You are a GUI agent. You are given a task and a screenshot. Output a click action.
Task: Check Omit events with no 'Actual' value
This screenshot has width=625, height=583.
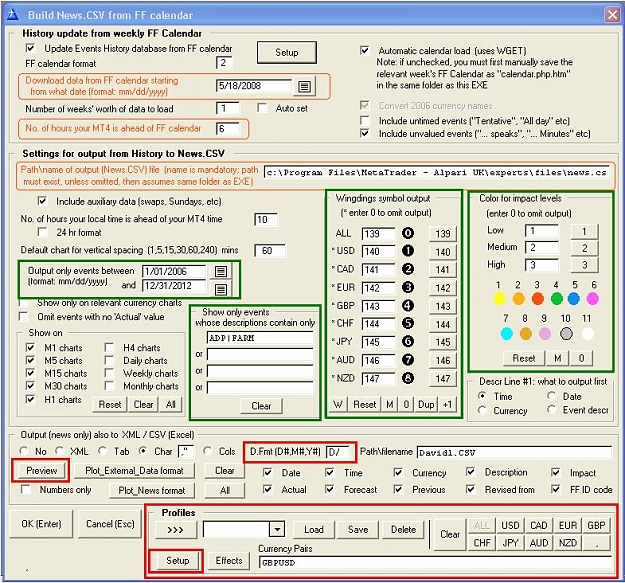click(24, 317)
